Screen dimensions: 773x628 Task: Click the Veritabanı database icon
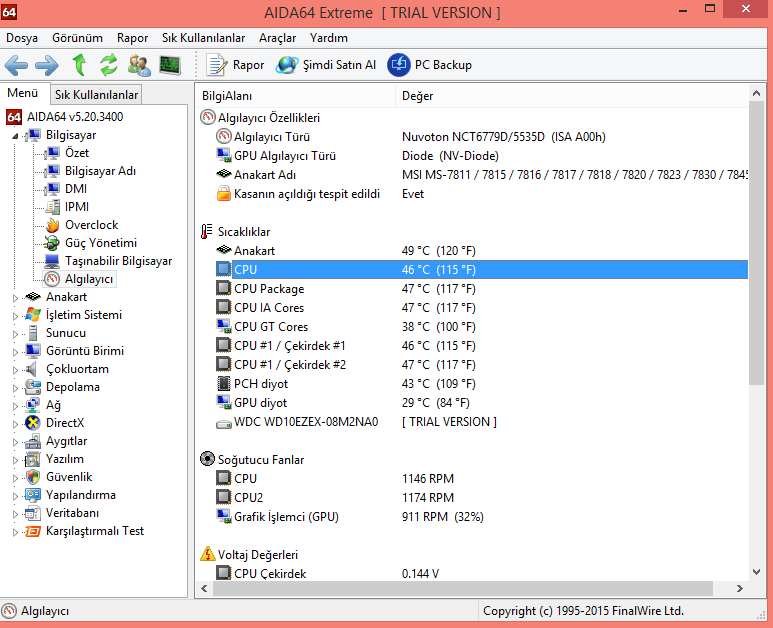pos(33,513)
